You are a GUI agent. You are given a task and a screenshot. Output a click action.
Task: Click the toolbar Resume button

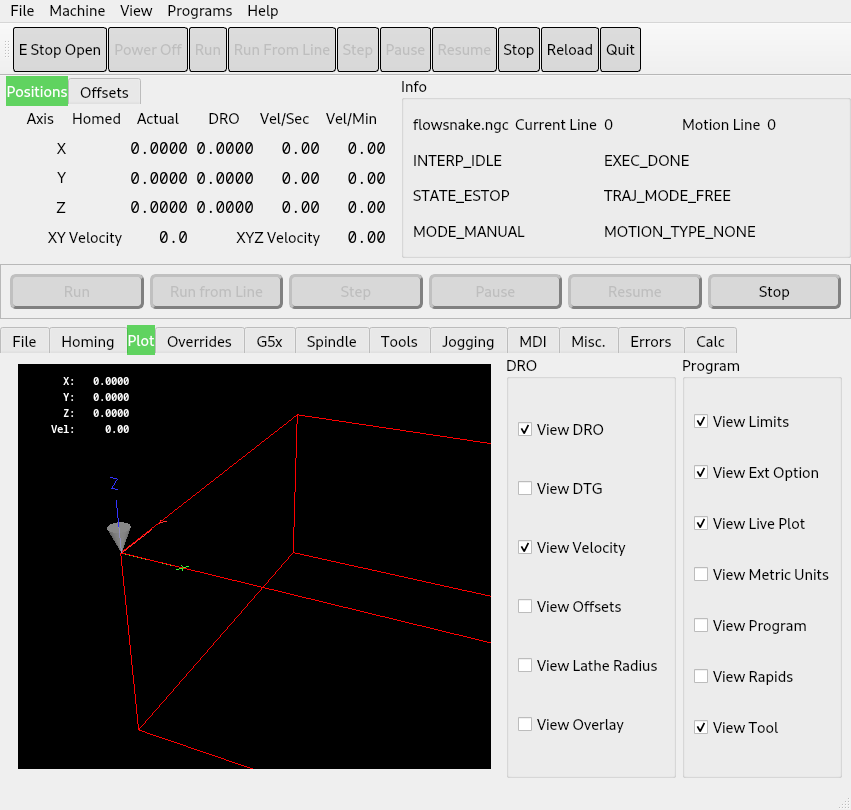click(465, 50)
